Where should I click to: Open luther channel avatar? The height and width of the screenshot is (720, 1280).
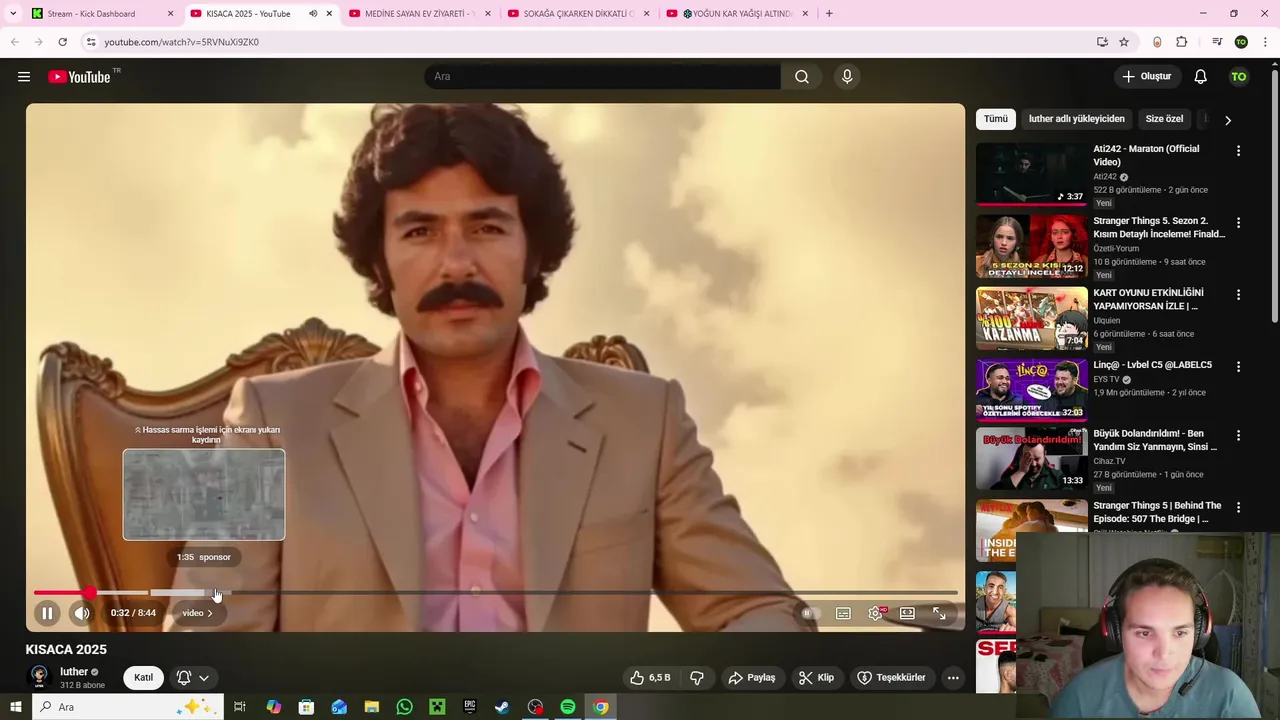click(x=39, y=678)
